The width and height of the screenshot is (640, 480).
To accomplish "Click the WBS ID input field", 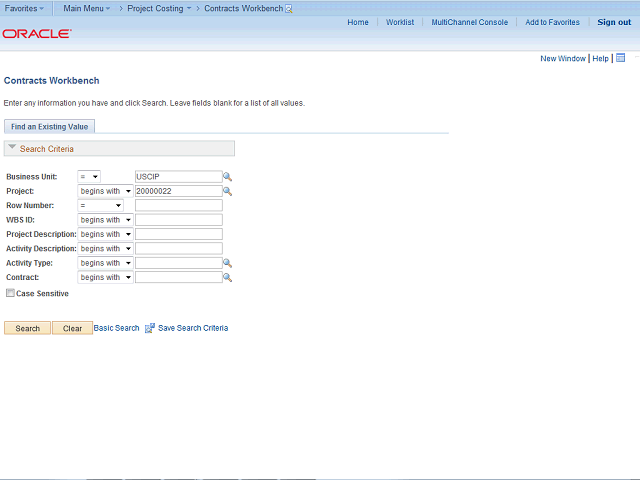I will pos(179,220).
